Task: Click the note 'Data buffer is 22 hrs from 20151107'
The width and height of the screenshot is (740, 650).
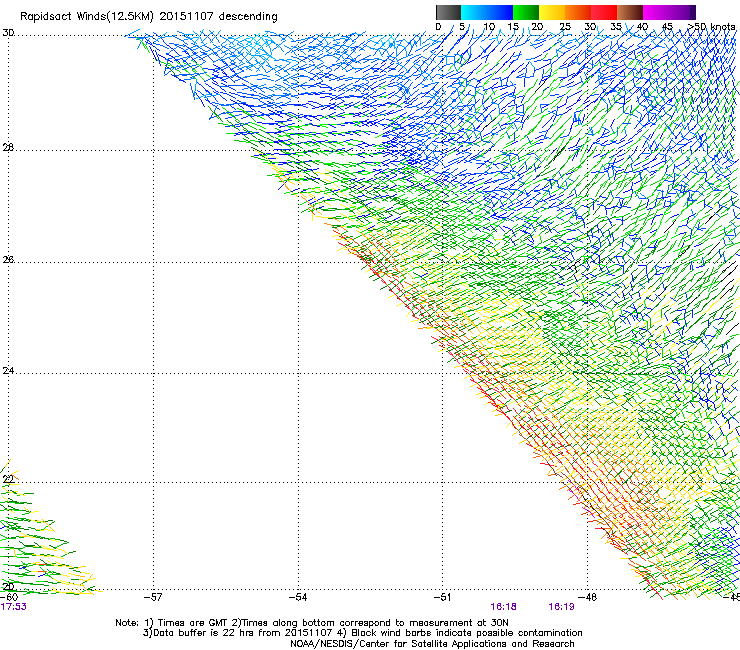Action: 242,633
